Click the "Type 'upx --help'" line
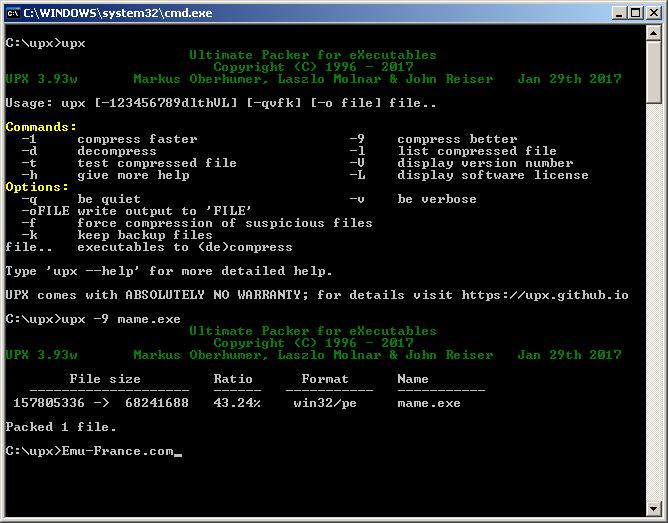The height and width of the screenshot is (523, 668). 169,271
